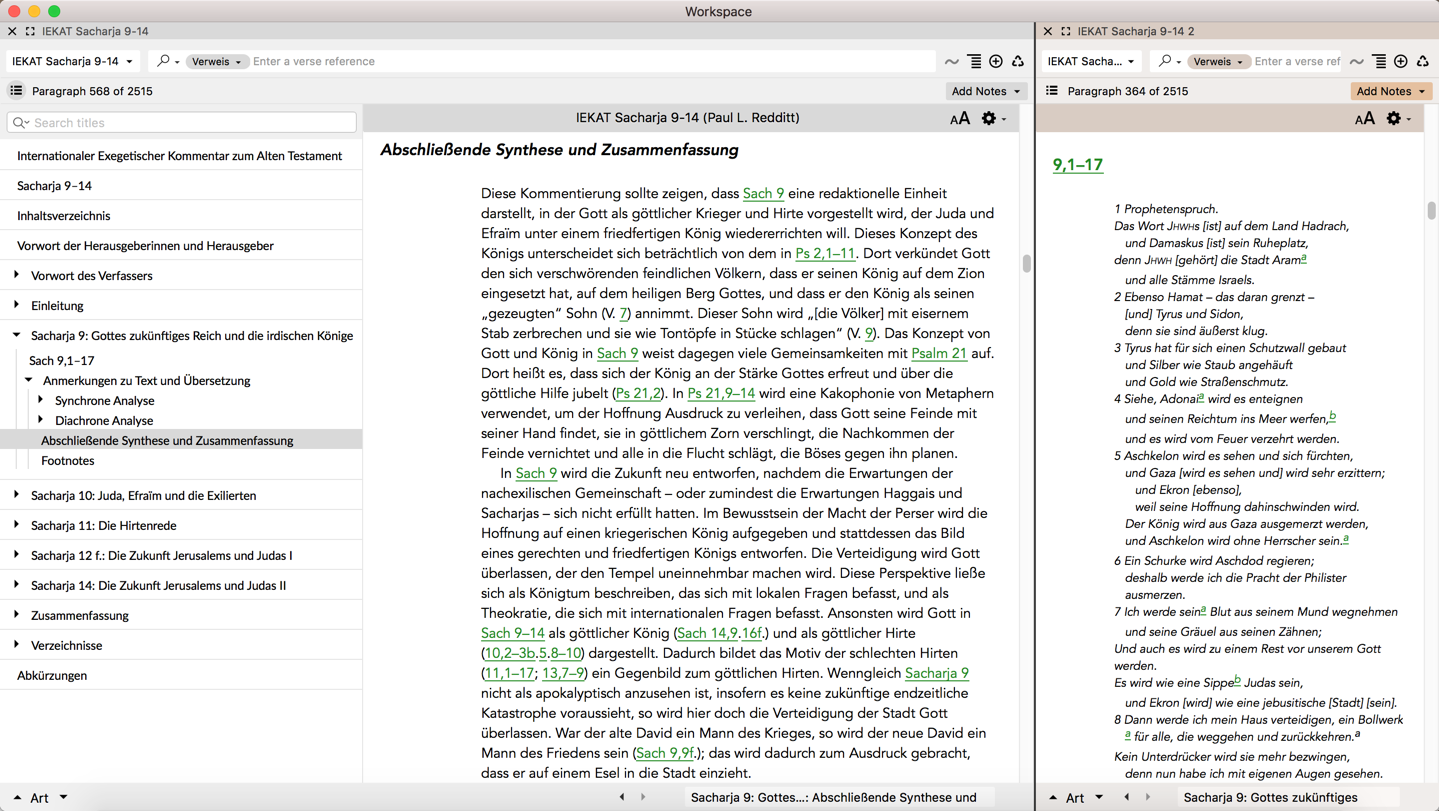Open the text layout list icon in right pane

click(1379, 62)
